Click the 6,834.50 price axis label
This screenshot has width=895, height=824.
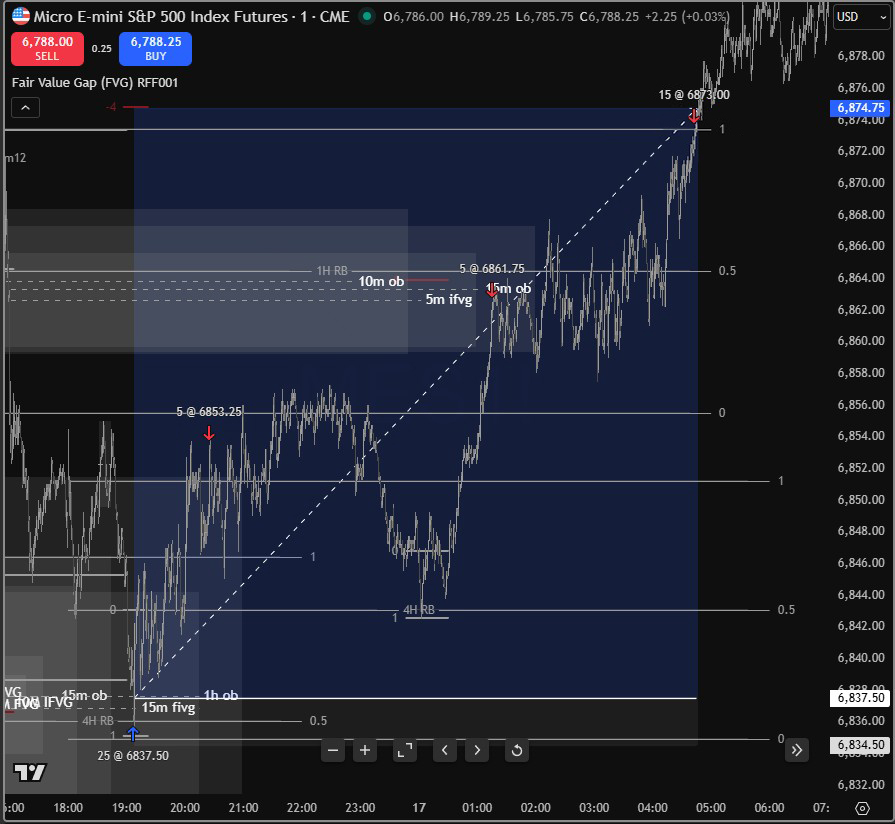tap(860, 745)
